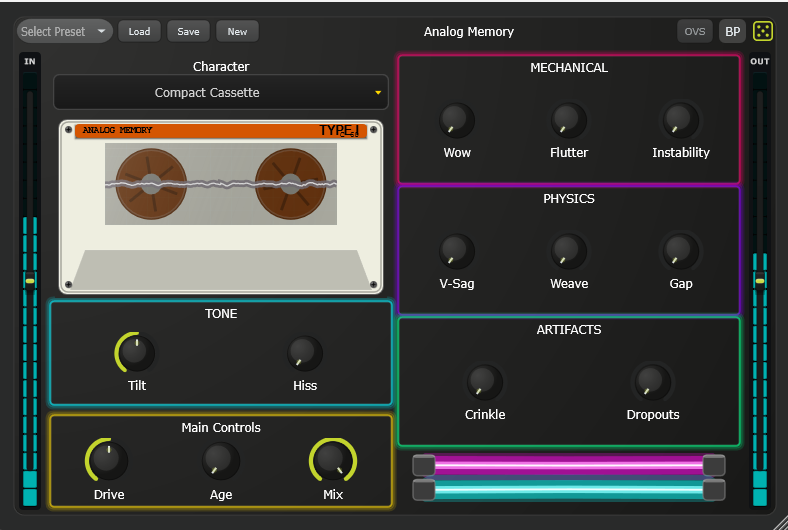The width and height of the screenshot is (788, 530).
Task: Click the Flutter knob
Action: pyautogui.click(x=569, y=121)
